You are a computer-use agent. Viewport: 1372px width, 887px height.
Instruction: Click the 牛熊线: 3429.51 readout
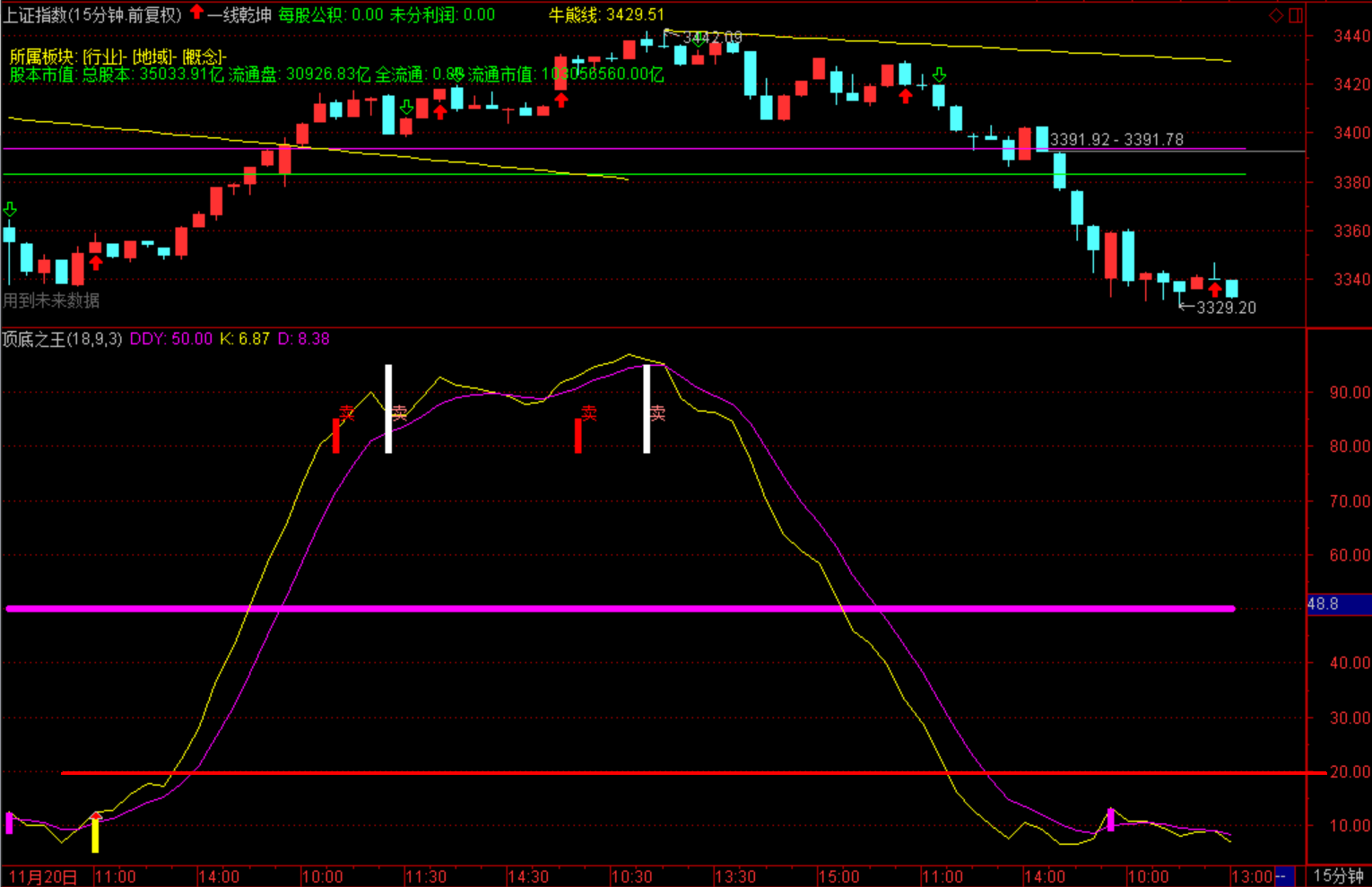coord(607,14)
